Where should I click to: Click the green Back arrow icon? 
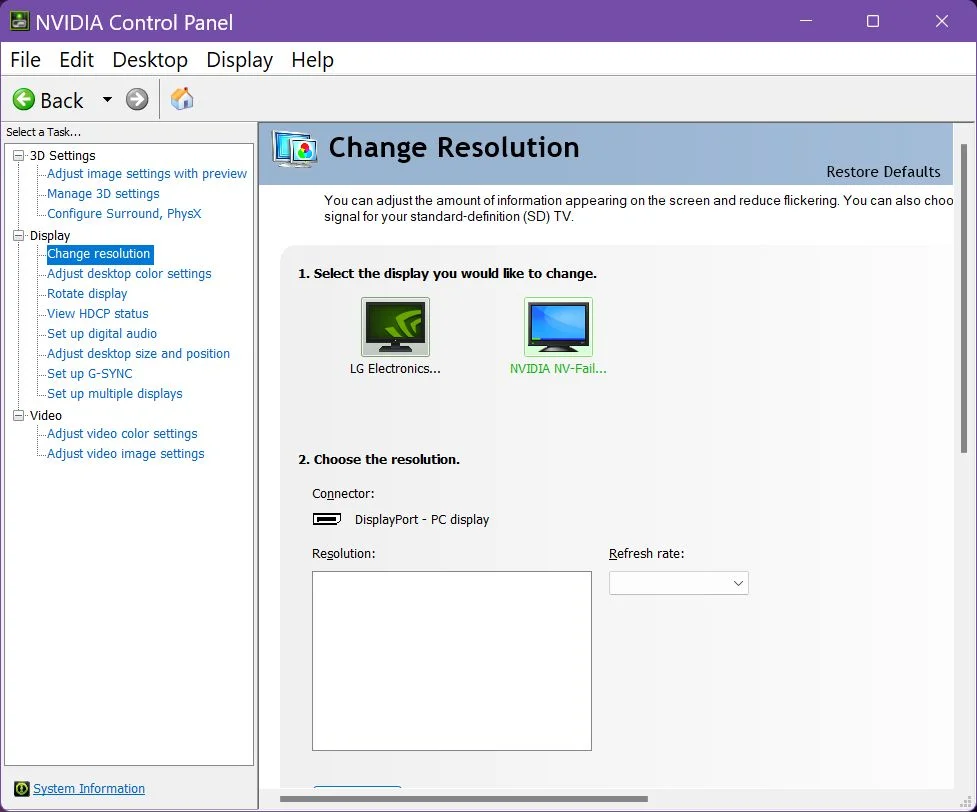(x=24, y=99)
